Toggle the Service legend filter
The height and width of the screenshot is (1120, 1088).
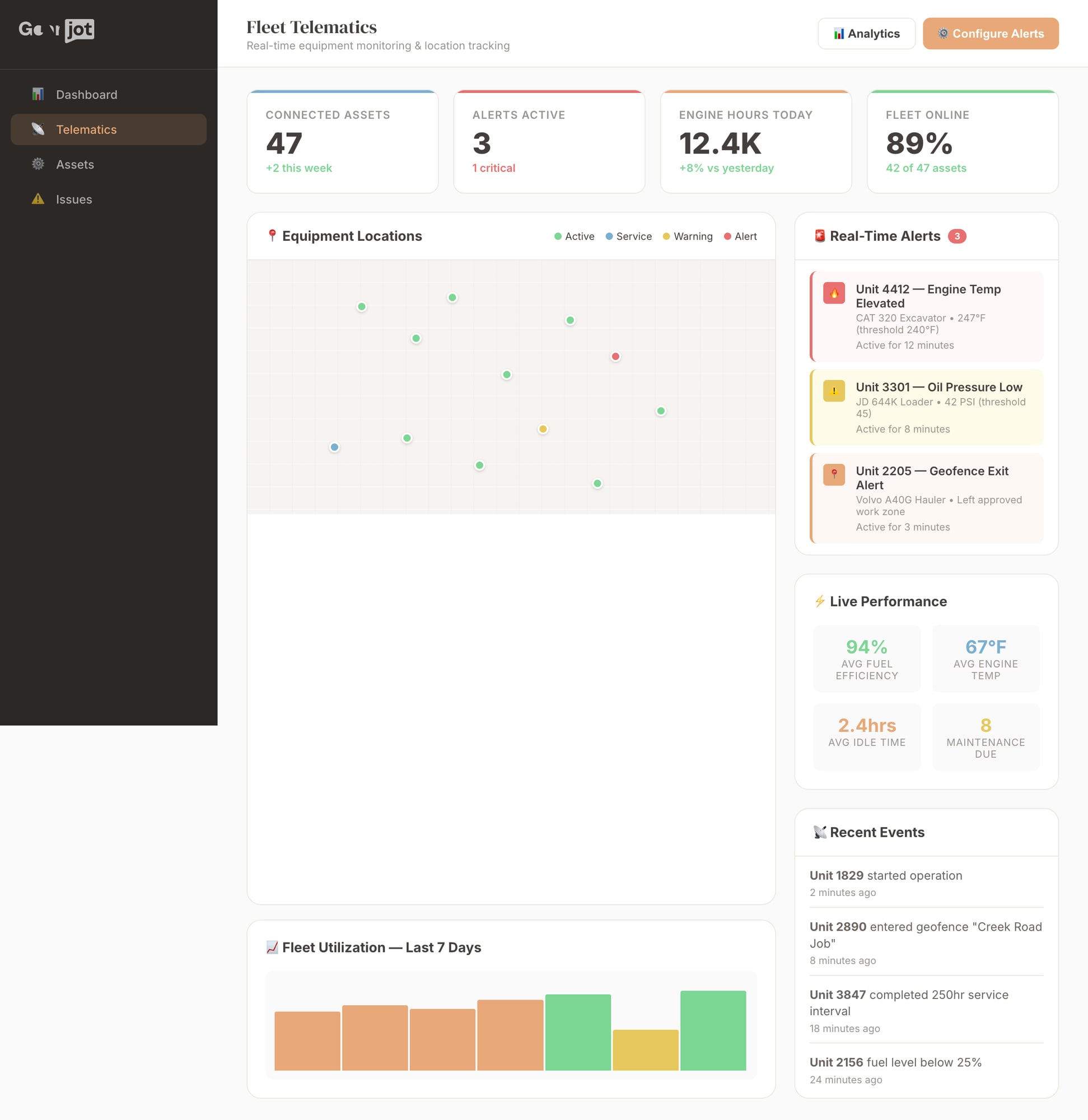(x=628, y=236)
